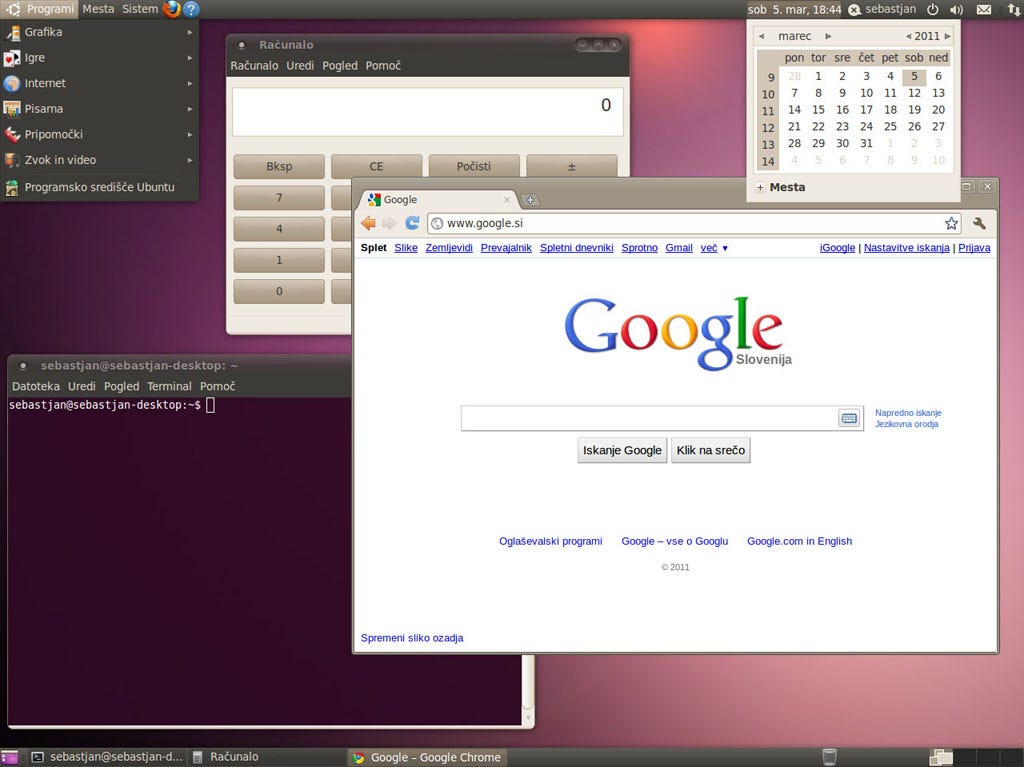Click the Klik na srečo button
This screenshot has height=767, width=1024.
(x=711, y=450)
